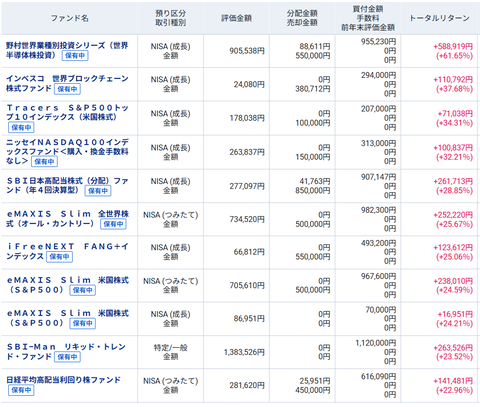This screenshot has width=480, height=407.
Task: Click the +123,612円 total return value
Action: coord(453,247)
